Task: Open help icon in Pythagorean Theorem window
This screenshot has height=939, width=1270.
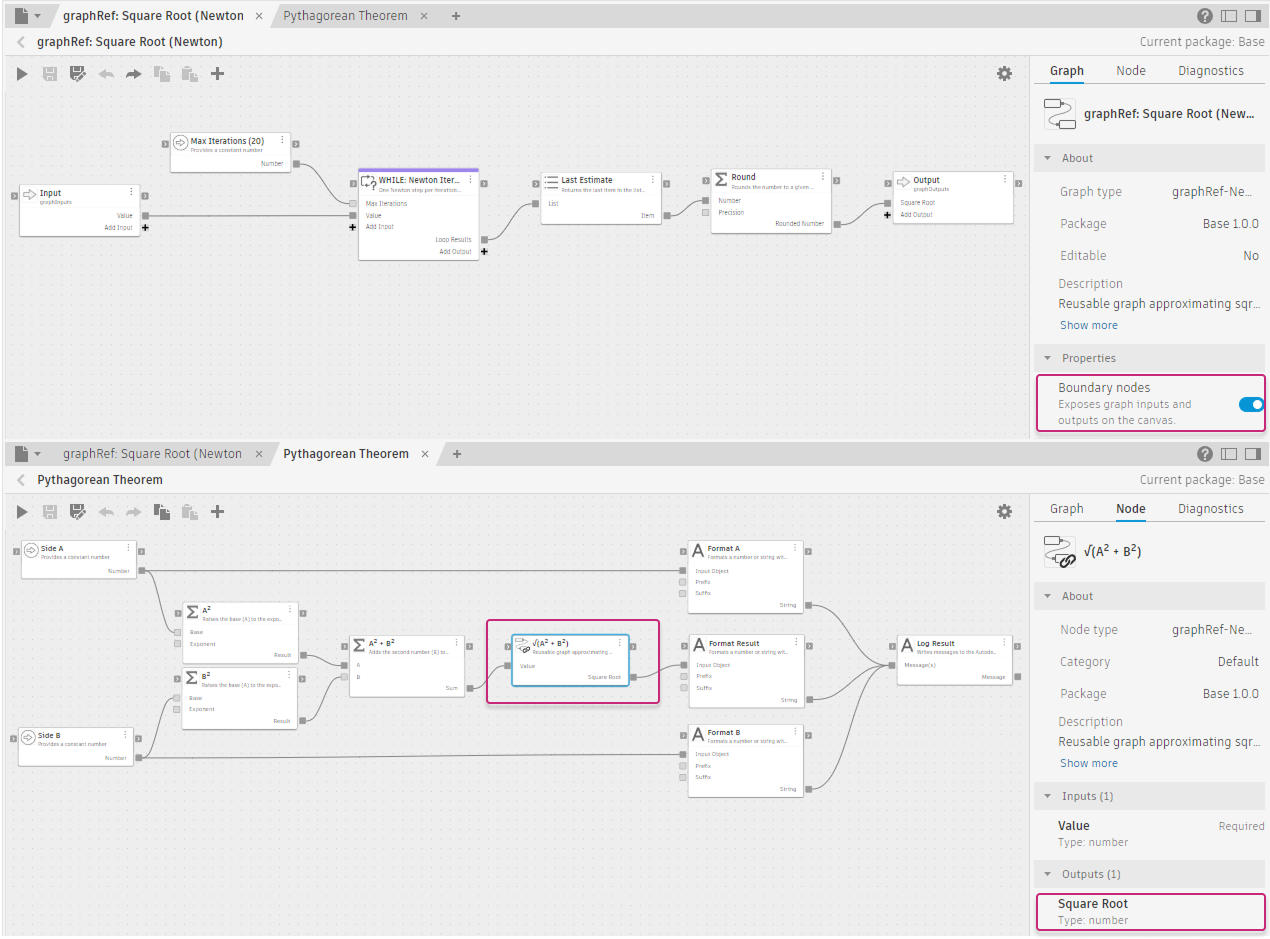Action: tap(1204, 454)
